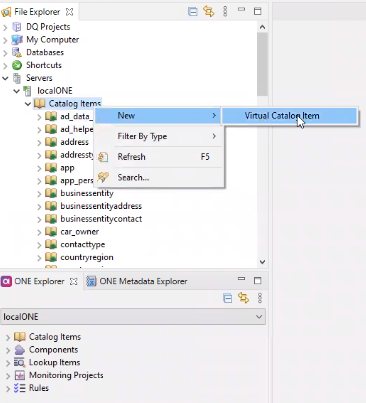Click the My Computer icon

pyautogui.click(x=17, y=40)
